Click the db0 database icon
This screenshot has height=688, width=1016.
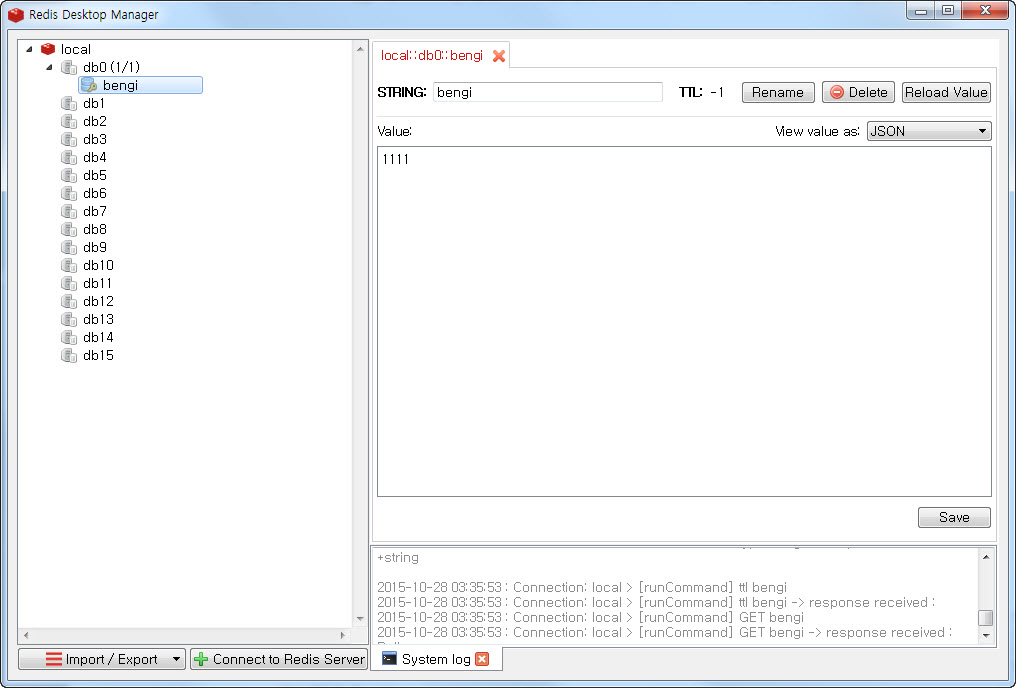click(68, 67)
